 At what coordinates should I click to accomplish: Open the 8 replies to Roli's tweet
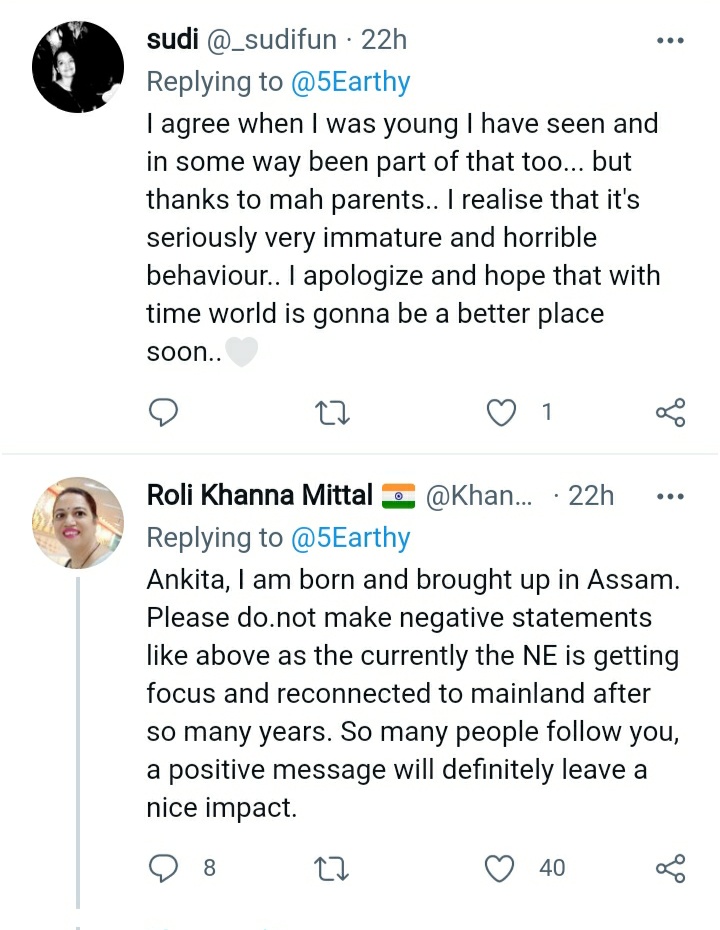click(209, 868)
